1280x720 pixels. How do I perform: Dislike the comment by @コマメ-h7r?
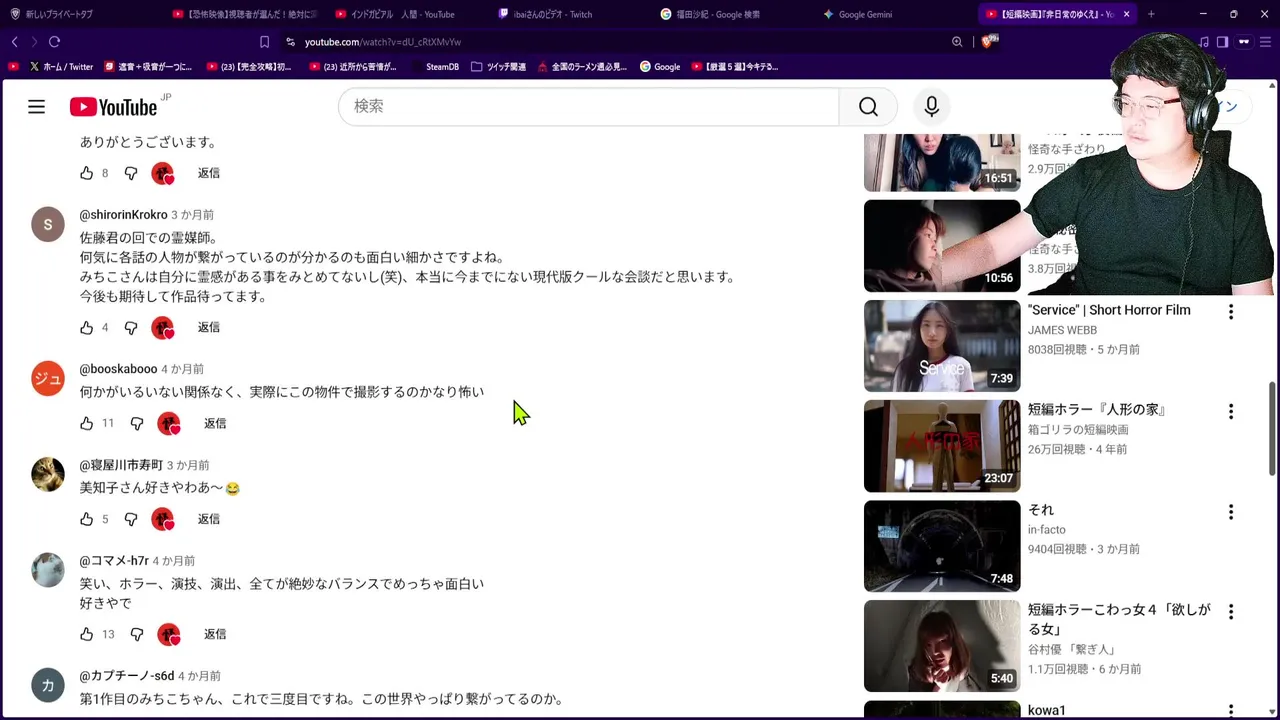pos(137,634)
